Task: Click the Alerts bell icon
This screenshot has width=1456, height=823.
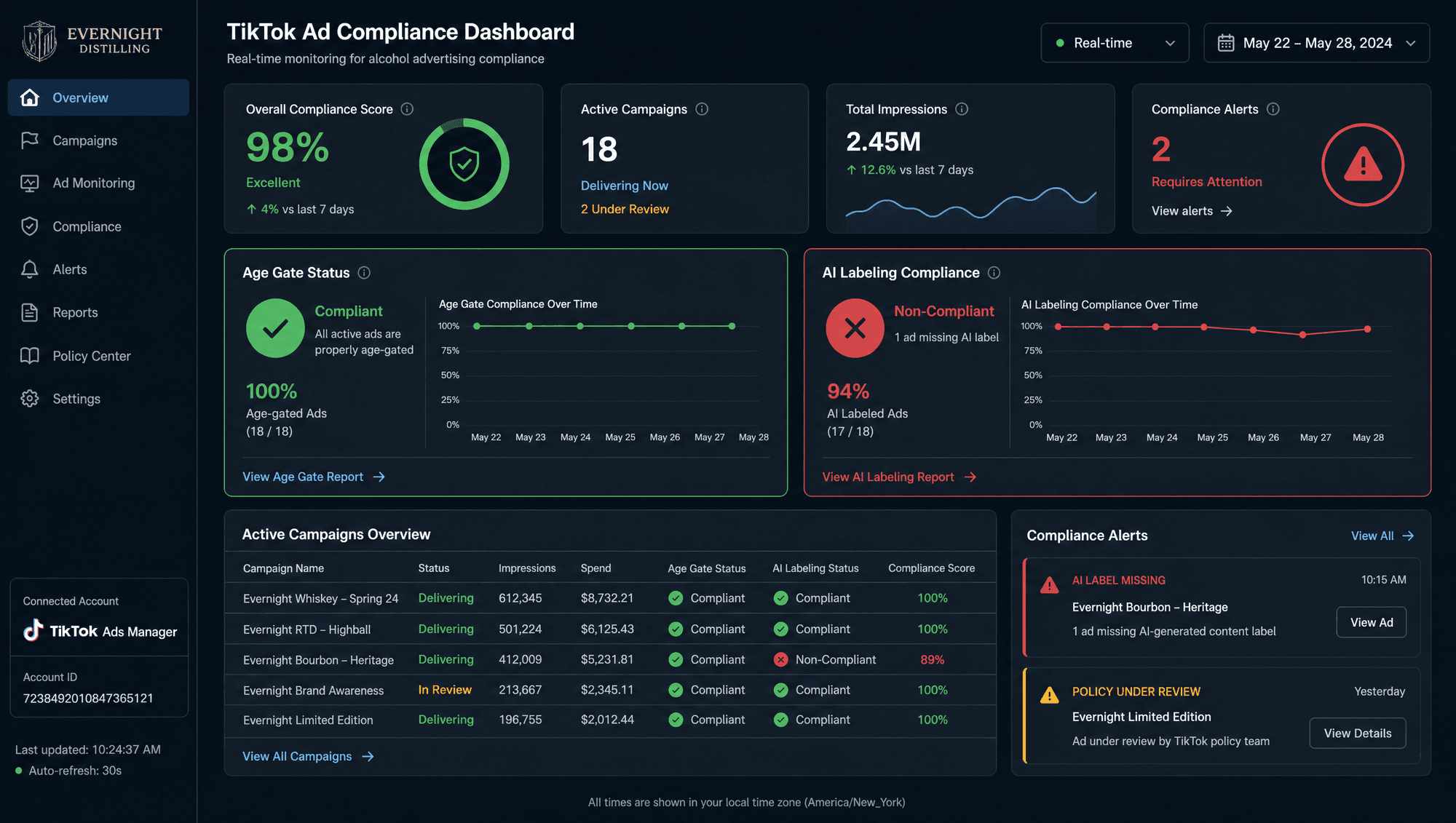Action: [30, 269]
